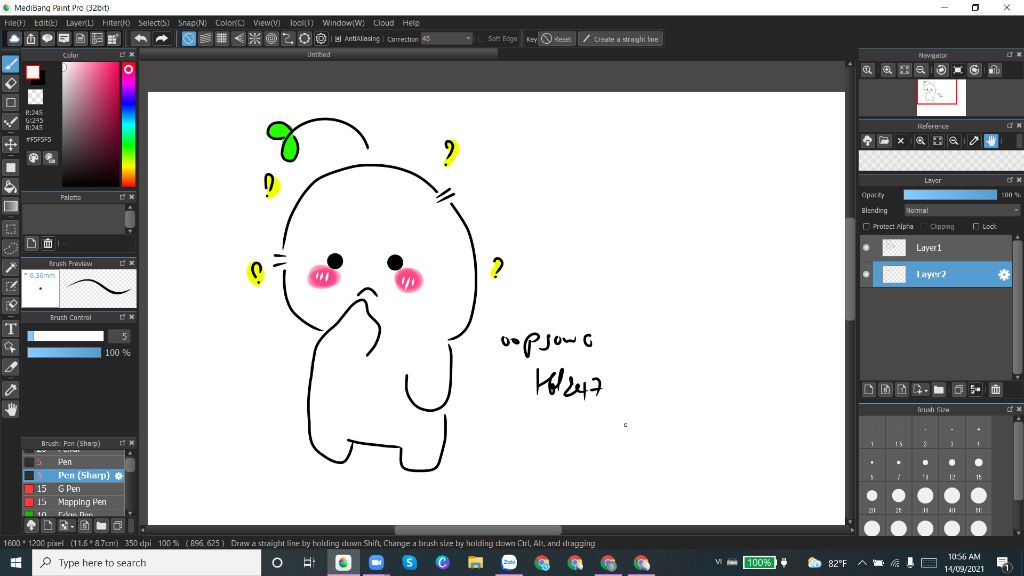Activate the Reference panel hand icon
The image size is (1024, 576).
[x=991, y=140]
